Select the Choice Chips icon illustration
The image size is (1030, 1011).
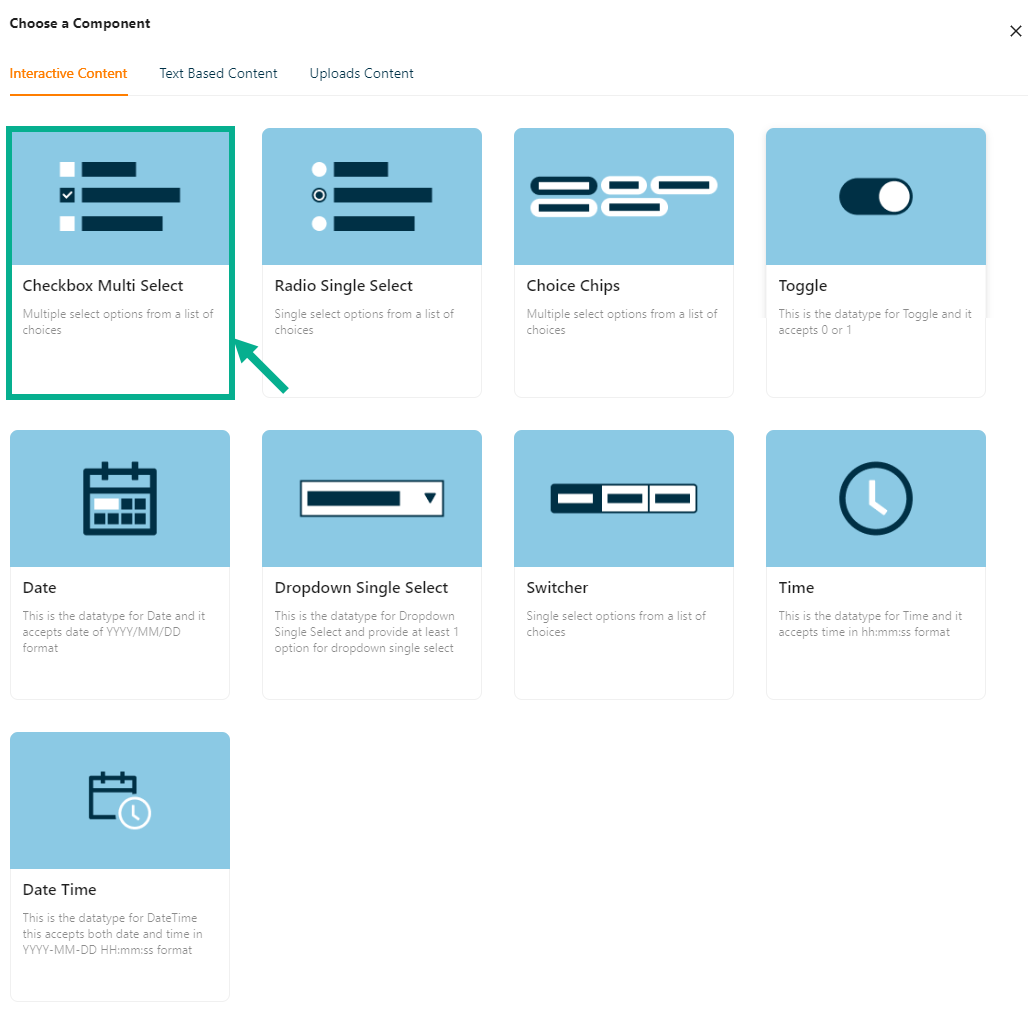point(624,196)
